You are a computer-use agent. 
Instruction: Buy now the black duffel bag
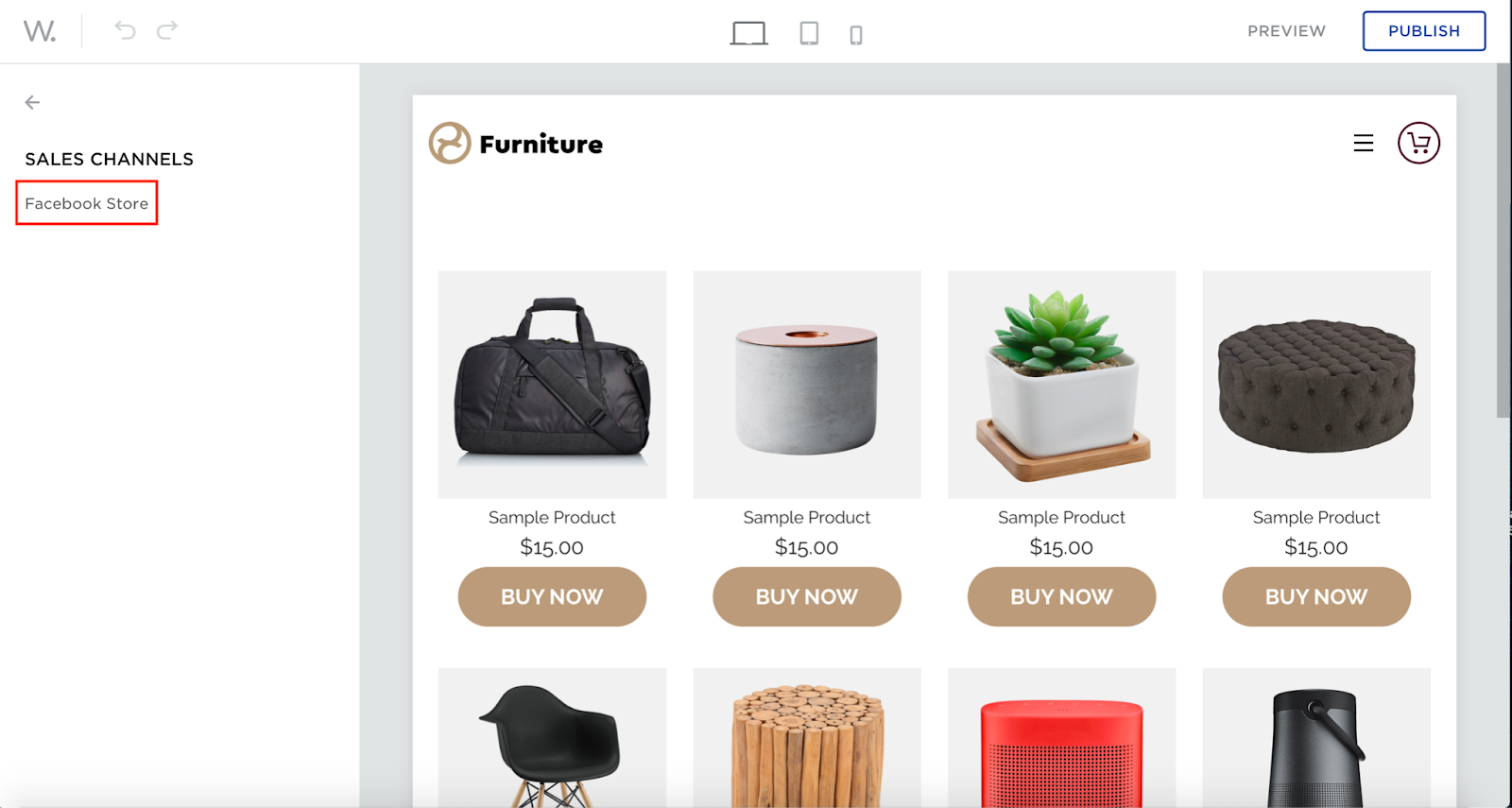pyautogui.click(x=552, y=596)
